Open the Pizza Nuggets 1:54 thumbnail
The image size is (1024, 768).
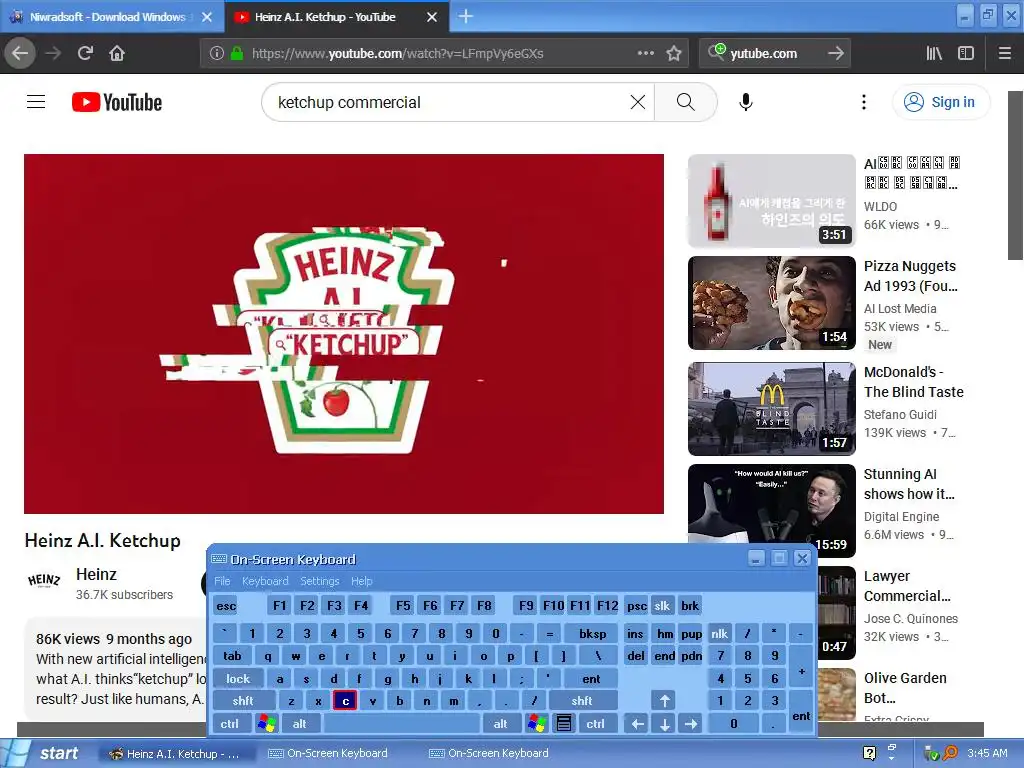pyautogui.click(x=772, y=303)
